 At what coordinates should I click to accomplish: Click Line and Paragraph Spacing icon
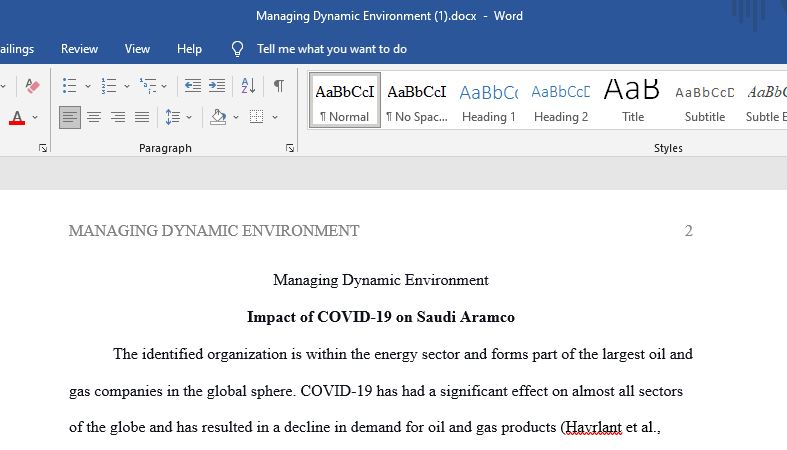point(173,117)
